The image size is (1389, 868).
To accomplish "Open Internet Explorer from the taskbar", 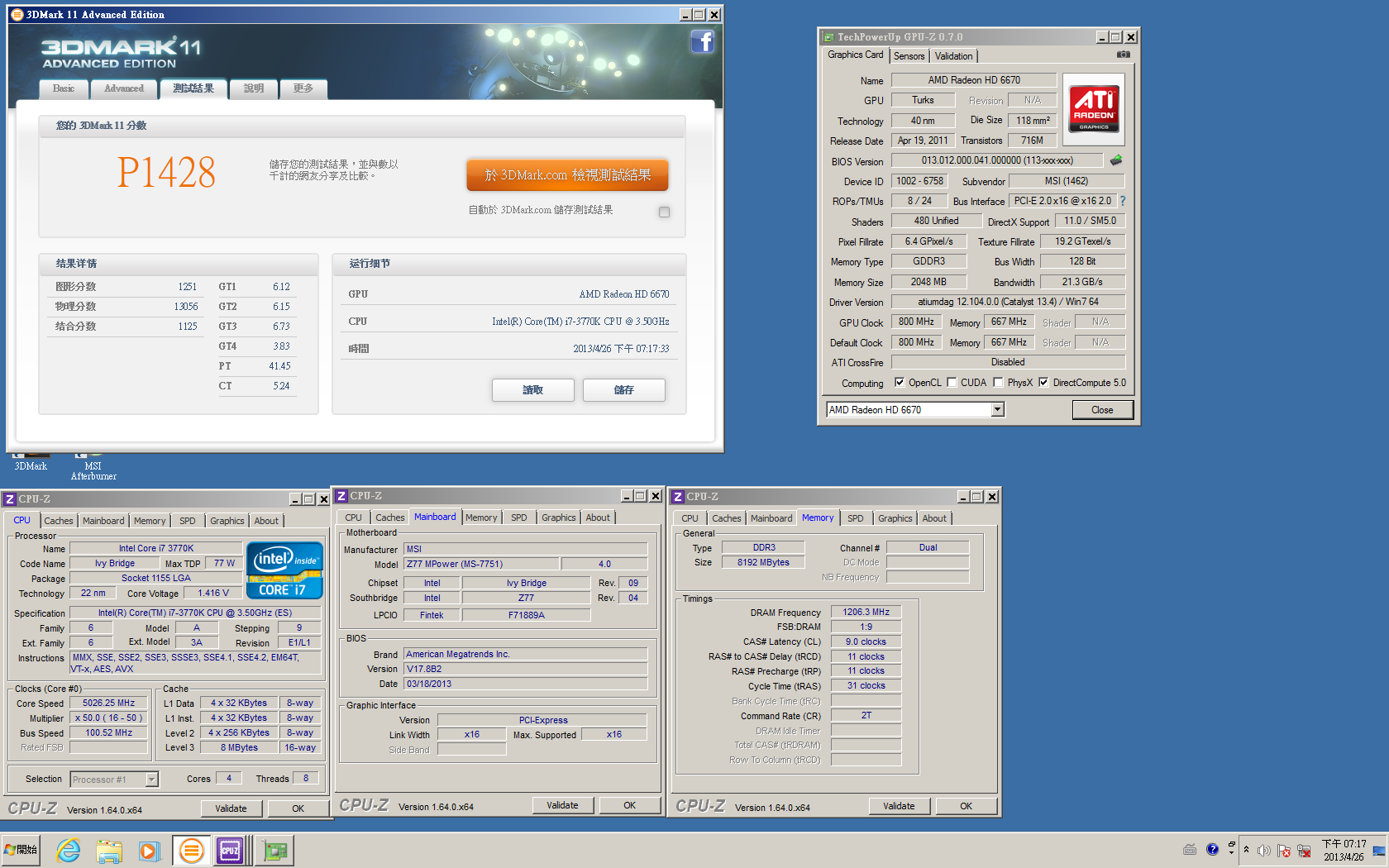I will [68, 850].
